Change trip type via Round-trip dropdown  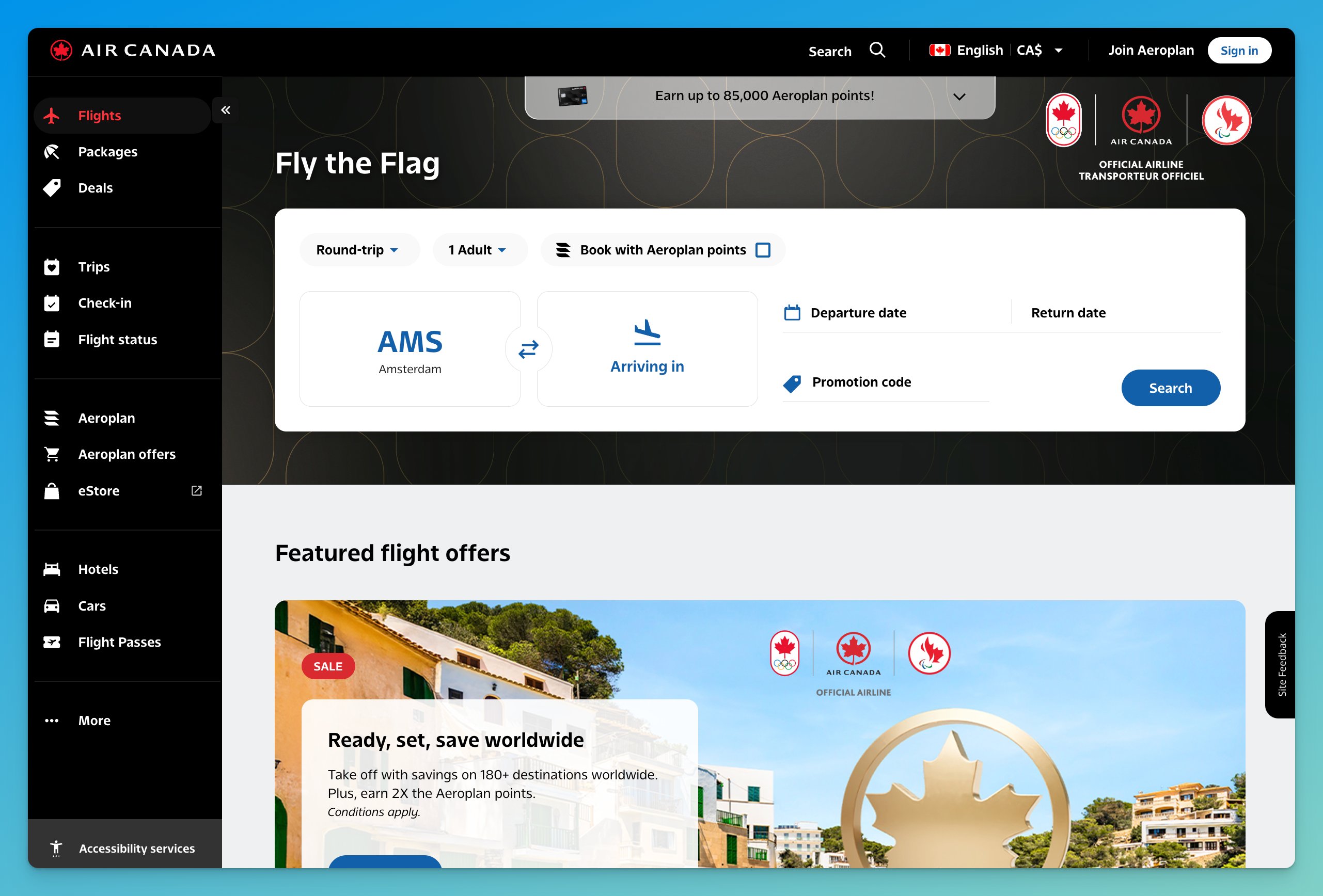[x=359, y=250]
